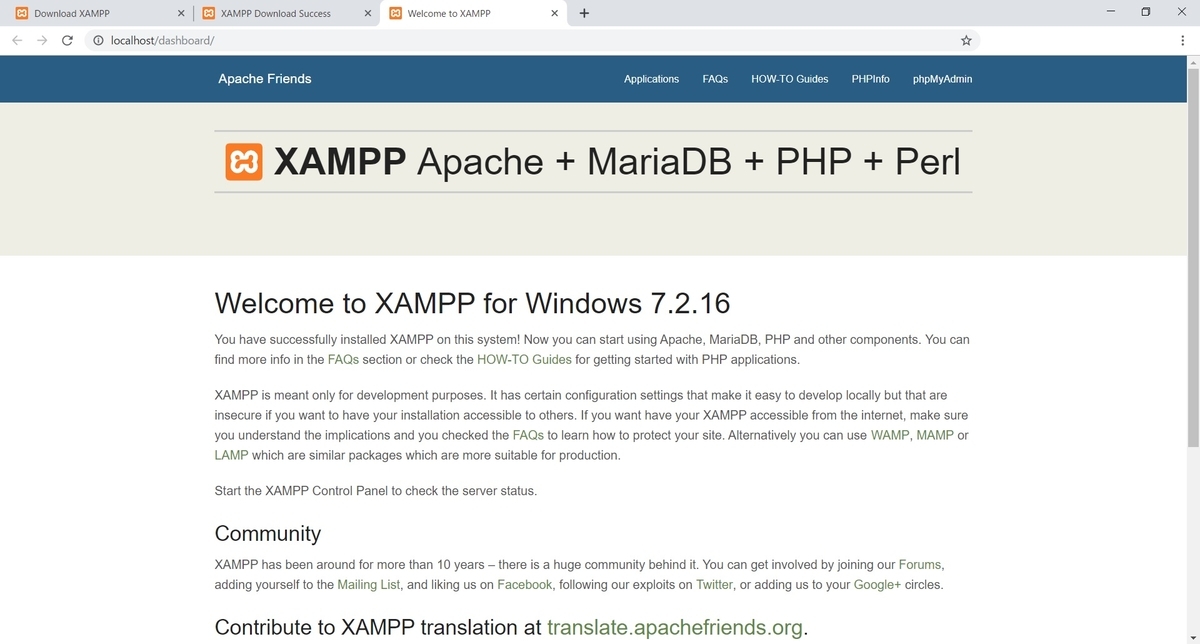
Task: Close the XAMPP Download Success tab
Action: 368,13
